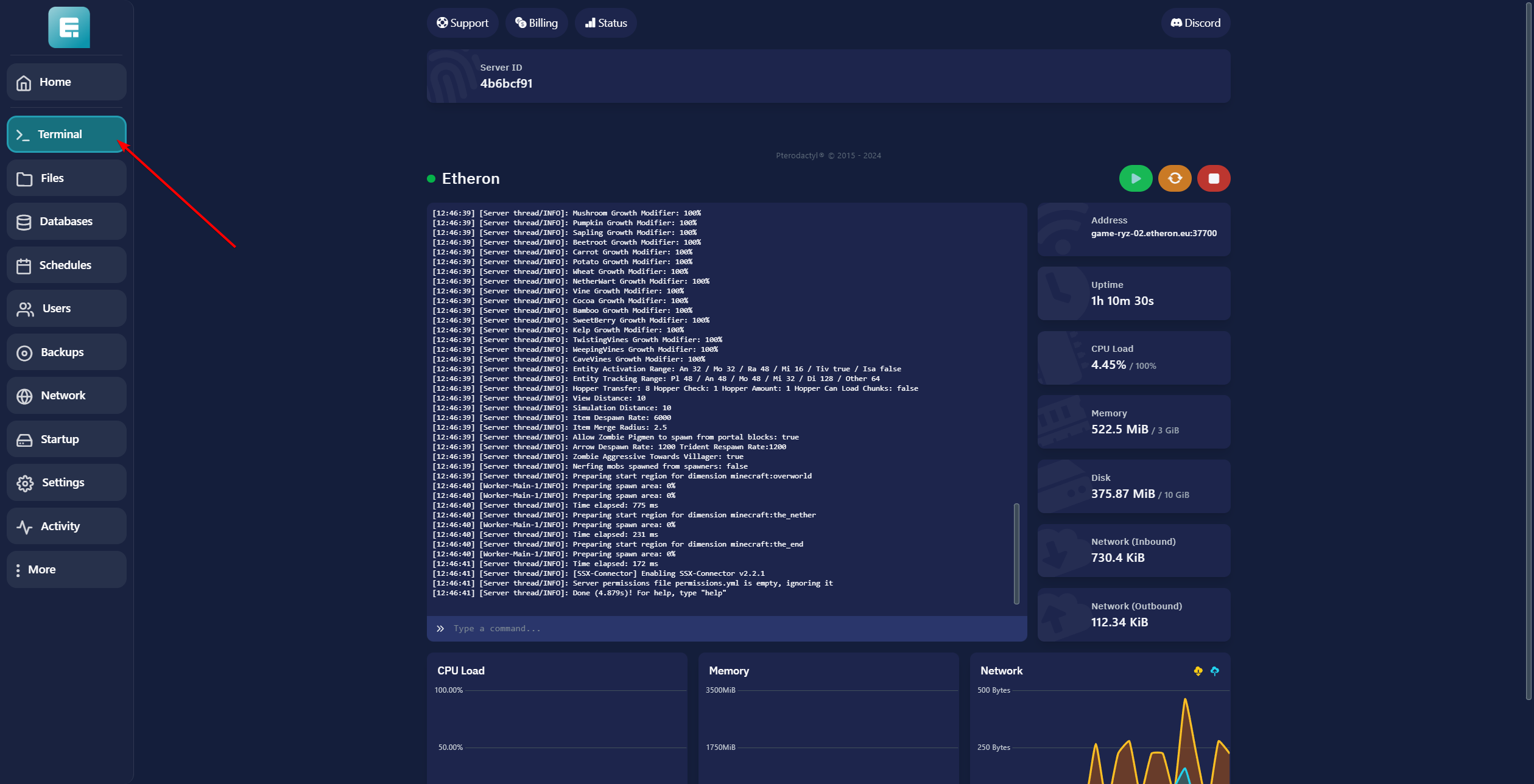
Task: Toggle yellow inbound network chart icon
Action: pyautogui.click(x=1198, y=671)
